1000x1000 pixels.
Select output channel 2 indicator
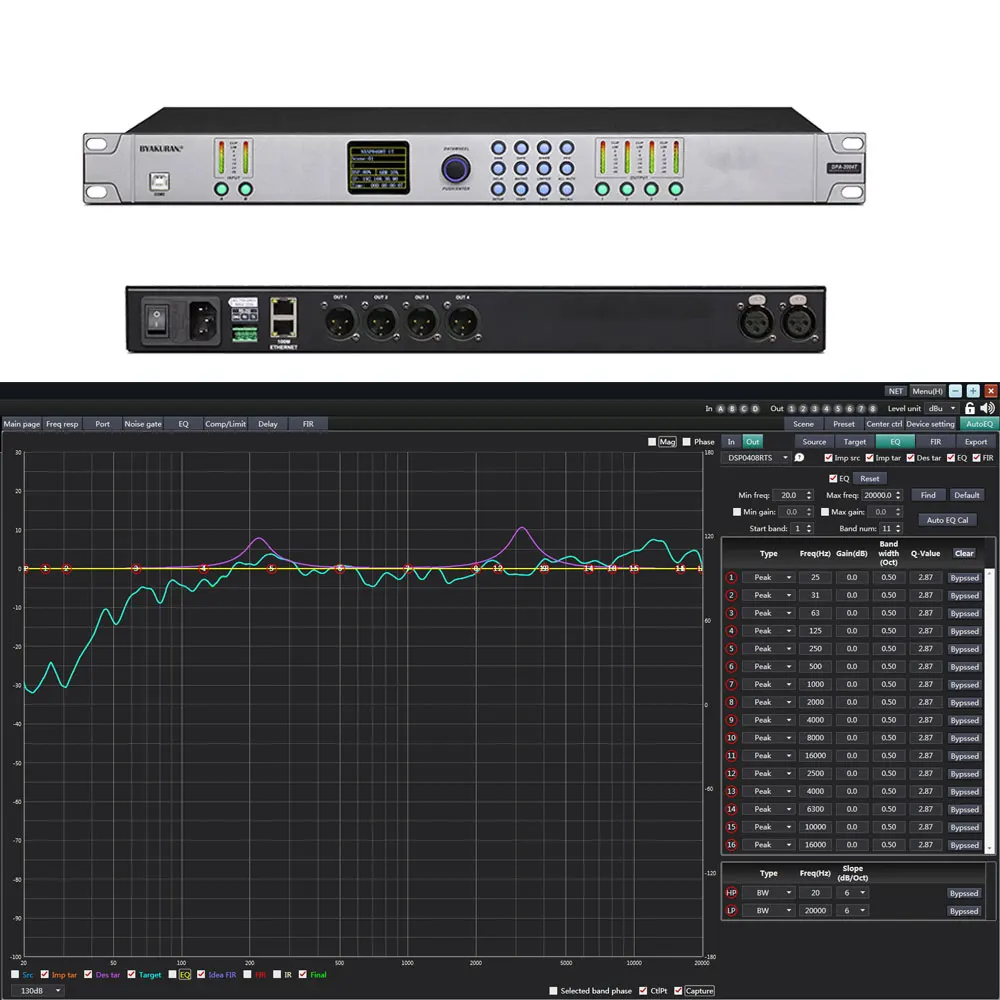[x=803, y=409]
